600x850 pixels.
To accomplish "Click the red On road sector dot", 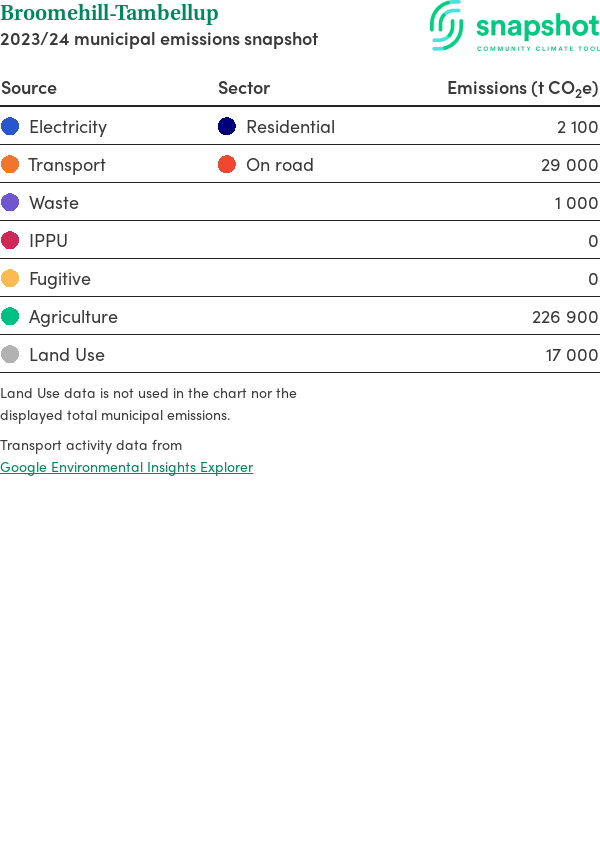I will tap(227, 164).
